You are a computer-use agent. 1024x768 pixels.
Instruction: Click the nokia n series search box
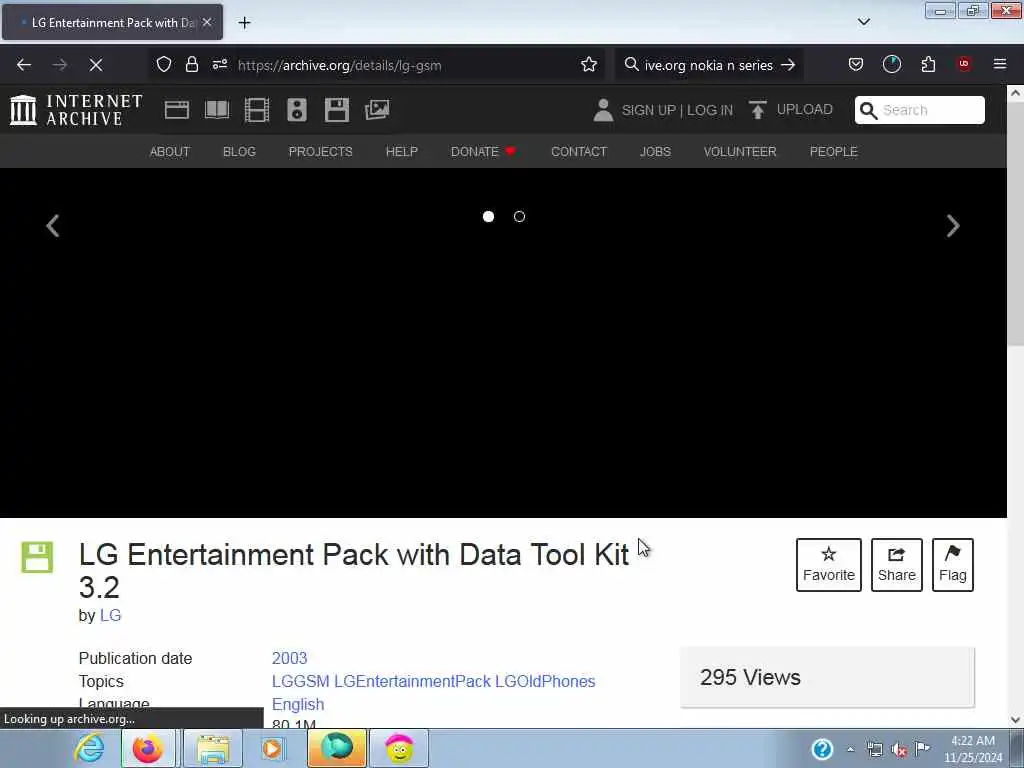[x=709, y=65]
